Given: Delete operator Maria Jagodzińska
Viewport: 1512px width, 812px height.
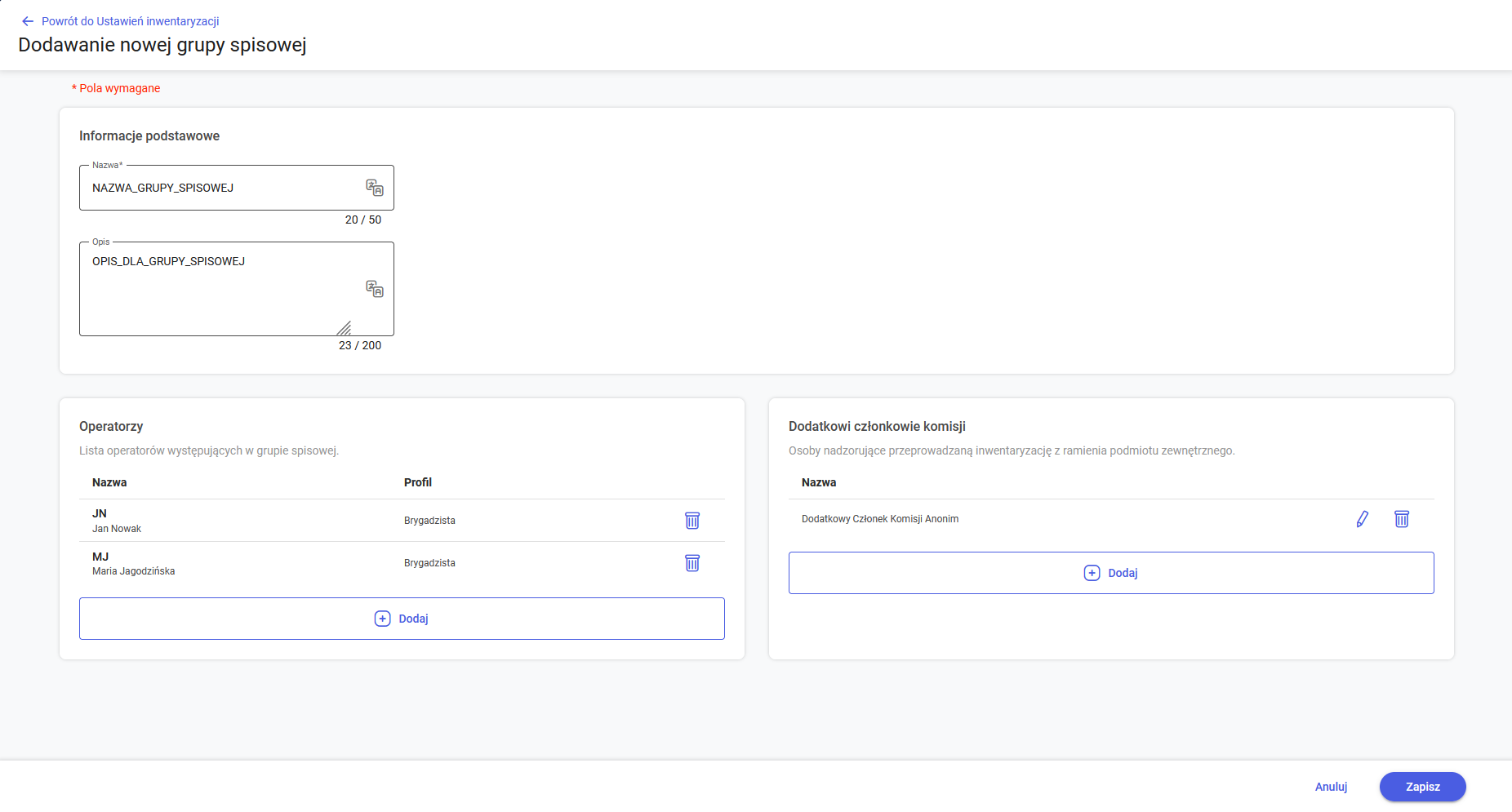Looking at the screenshot, I should click(x=692, y=563).
